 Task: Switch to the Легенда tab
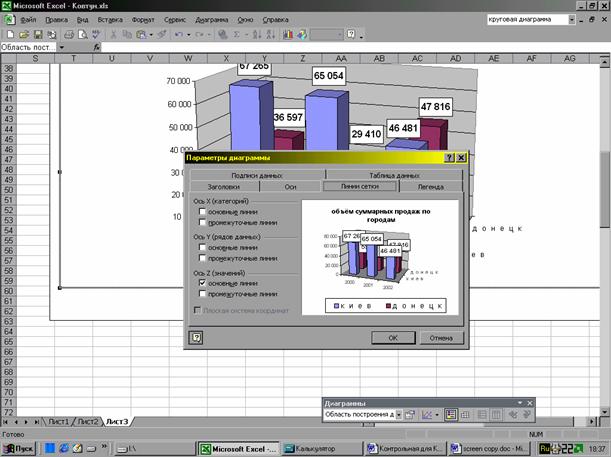click(x=430, y=186)
